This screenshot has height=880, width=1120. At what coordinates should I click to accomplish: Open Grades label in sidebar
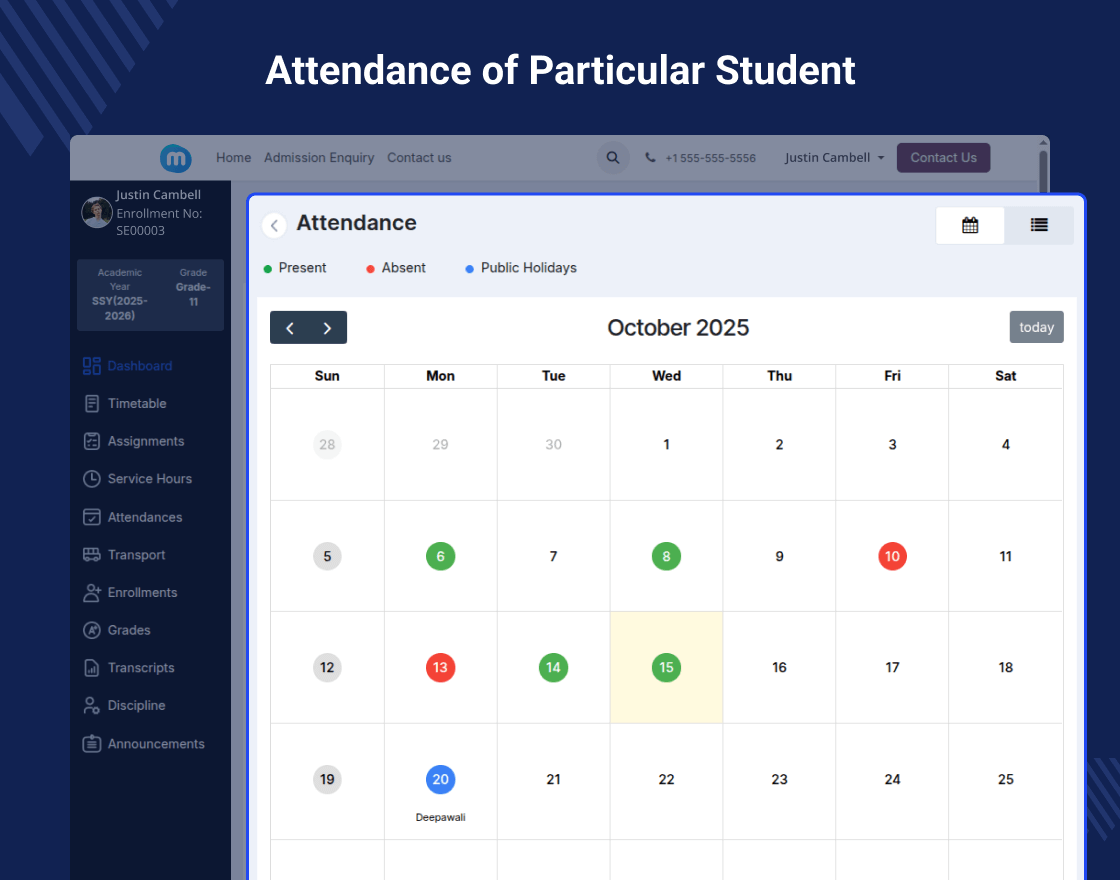[129, 630]
